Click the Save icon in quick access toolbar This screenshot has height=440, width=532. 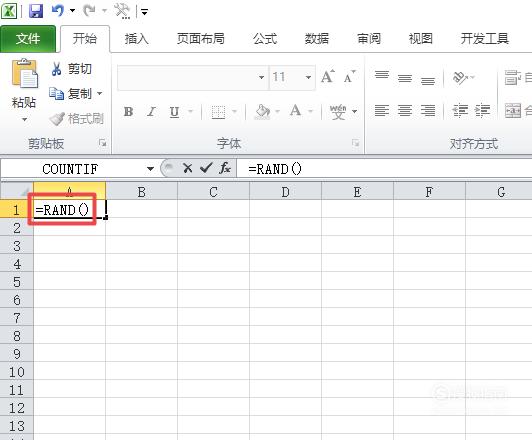click(36, 11)
